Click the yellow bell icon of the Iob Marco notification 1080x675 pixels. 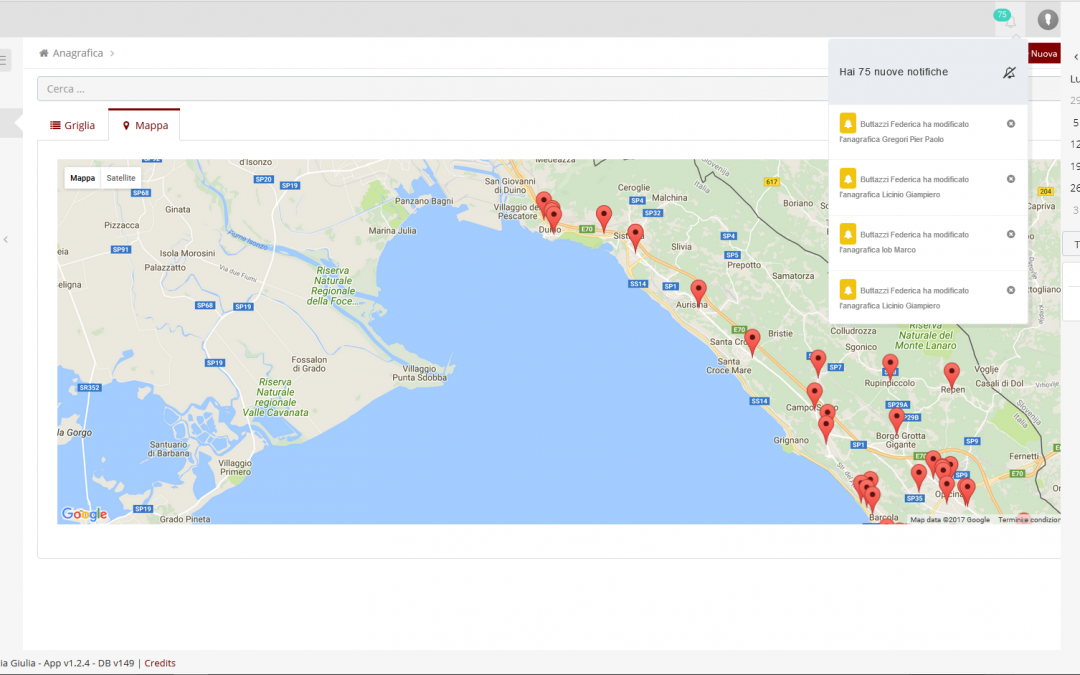[848, 233]
